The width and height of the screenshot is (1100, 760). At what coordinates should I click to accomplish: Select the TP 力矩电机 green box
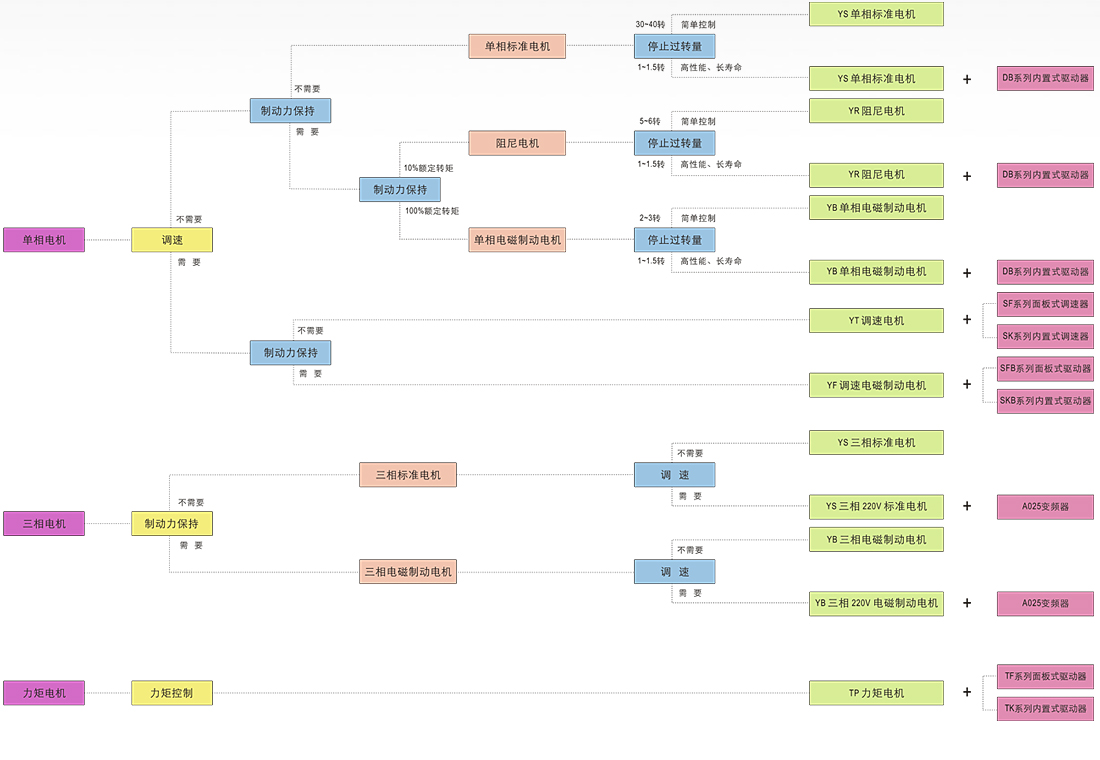point(876,693)
